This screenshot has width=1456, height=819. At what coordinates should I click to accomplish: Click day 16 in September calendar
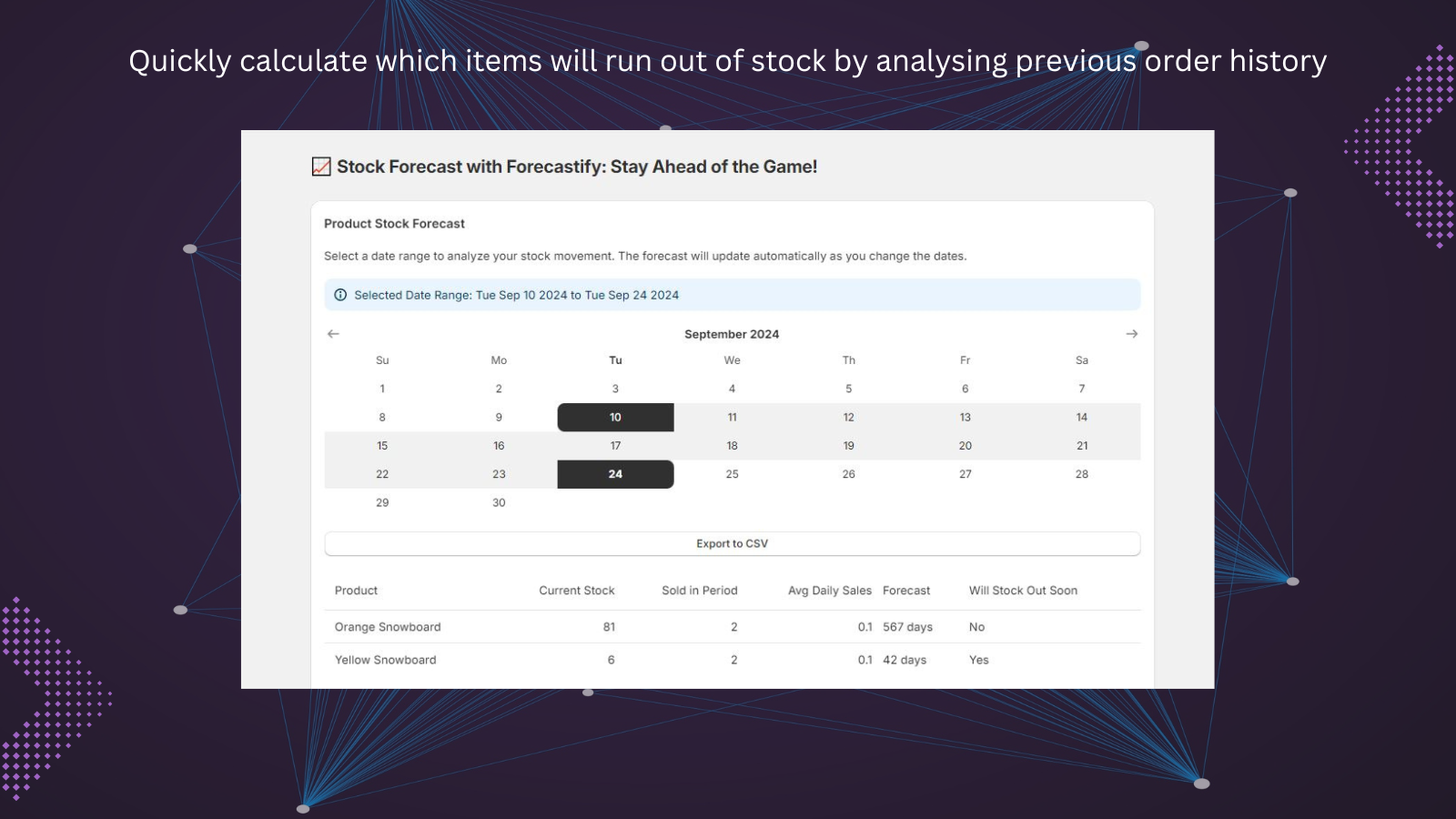pos(499,446)
